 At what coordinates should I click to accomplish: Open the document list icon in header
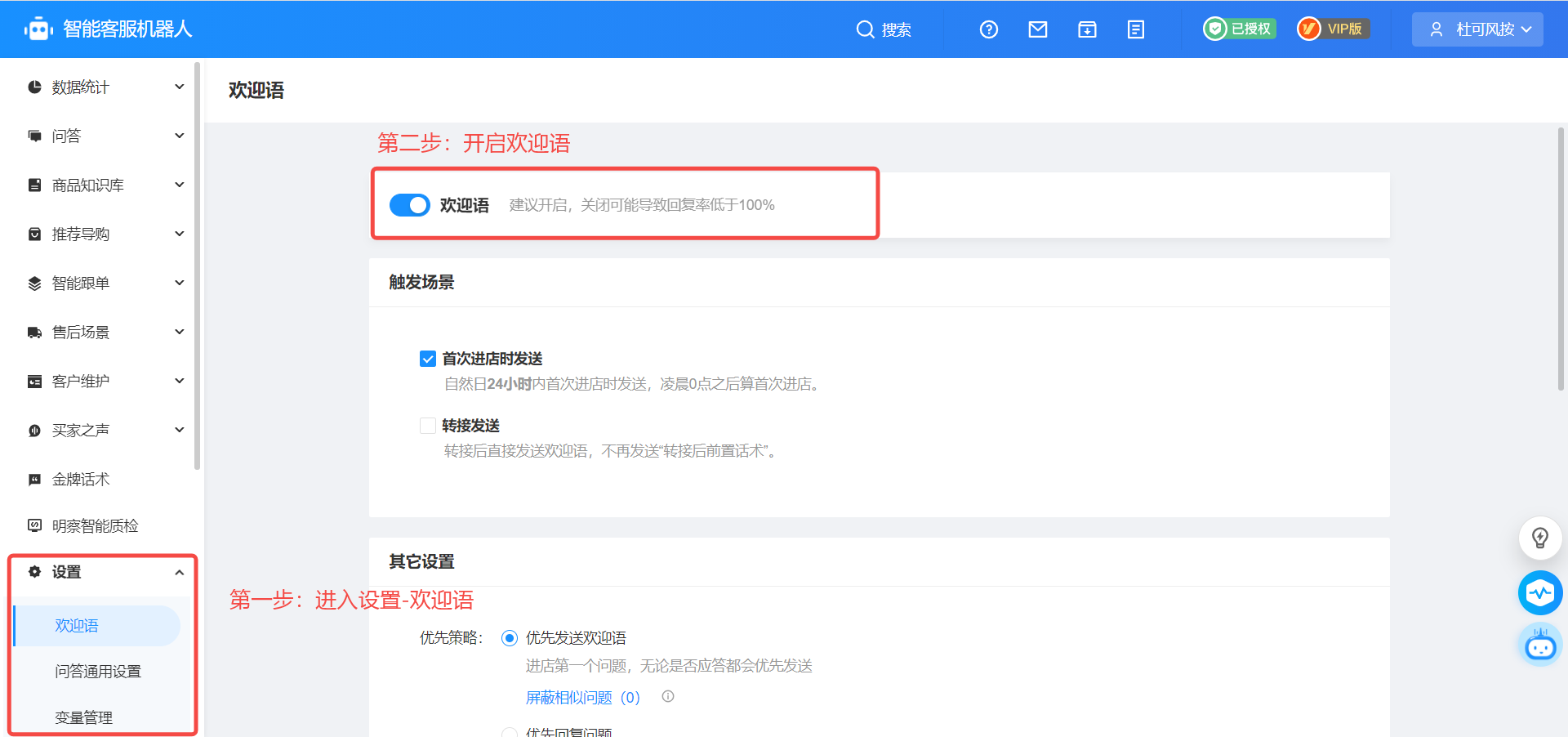coord(1136,29)
